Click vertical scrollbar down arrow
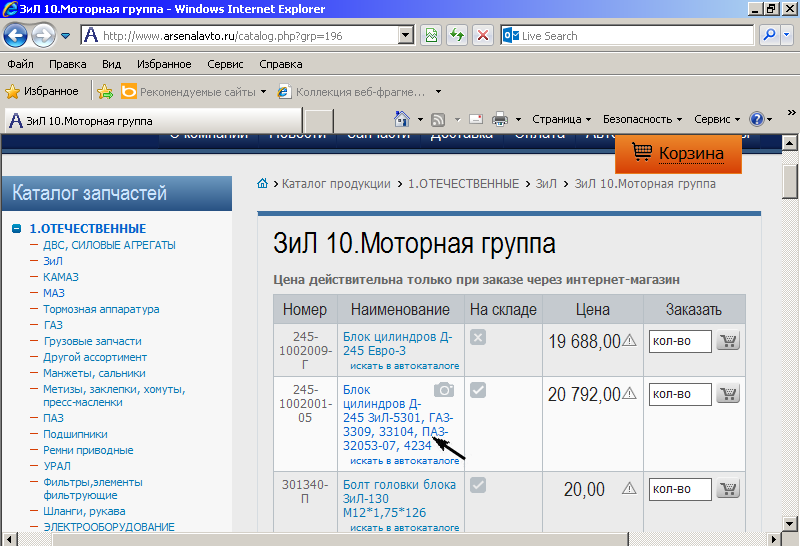800x546 pixels. click(790, 523)
